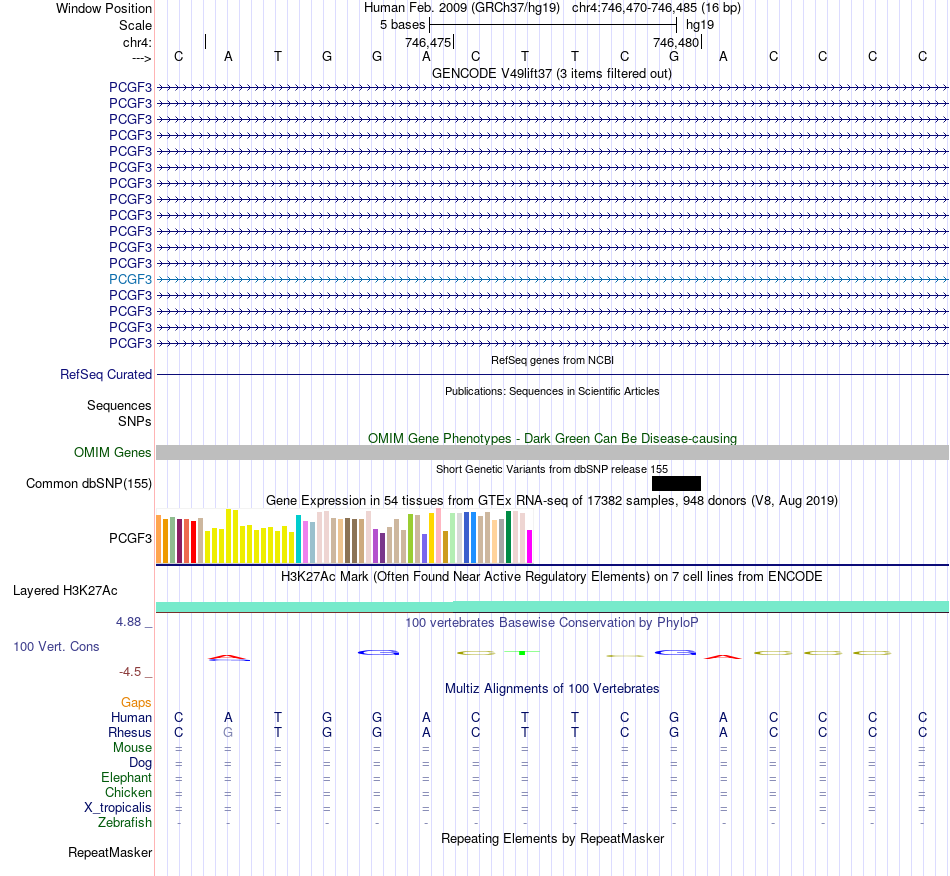Click the Zebrafish species label
This screenshot has height=876, width=950.
125,823
